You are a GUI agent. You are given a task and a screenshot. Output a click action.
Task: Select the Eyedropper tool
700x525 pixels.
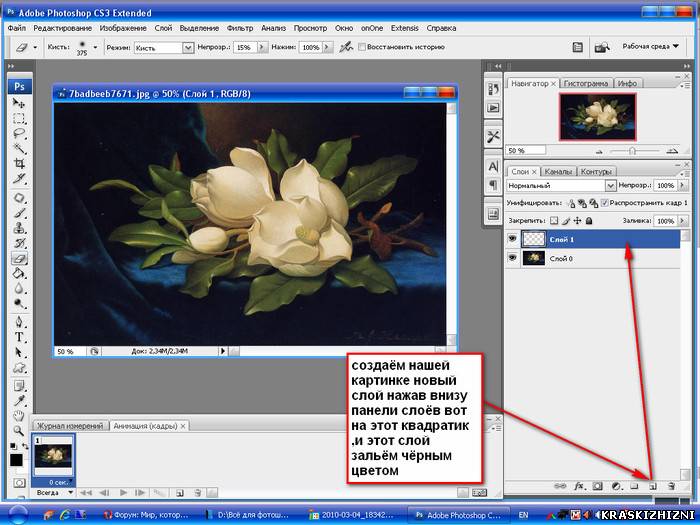tap(19, 400)
